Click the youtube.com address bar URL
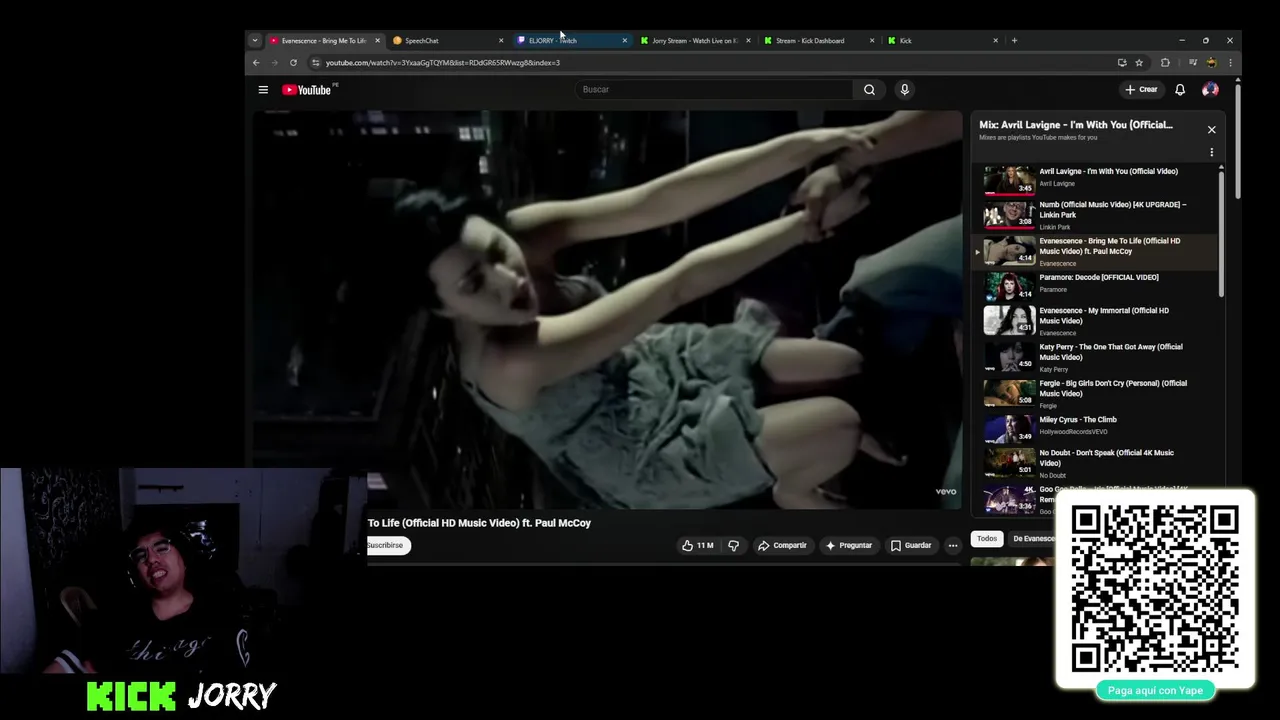The image size is (1280, 720). pyautogui.click(x=443, y=63)
